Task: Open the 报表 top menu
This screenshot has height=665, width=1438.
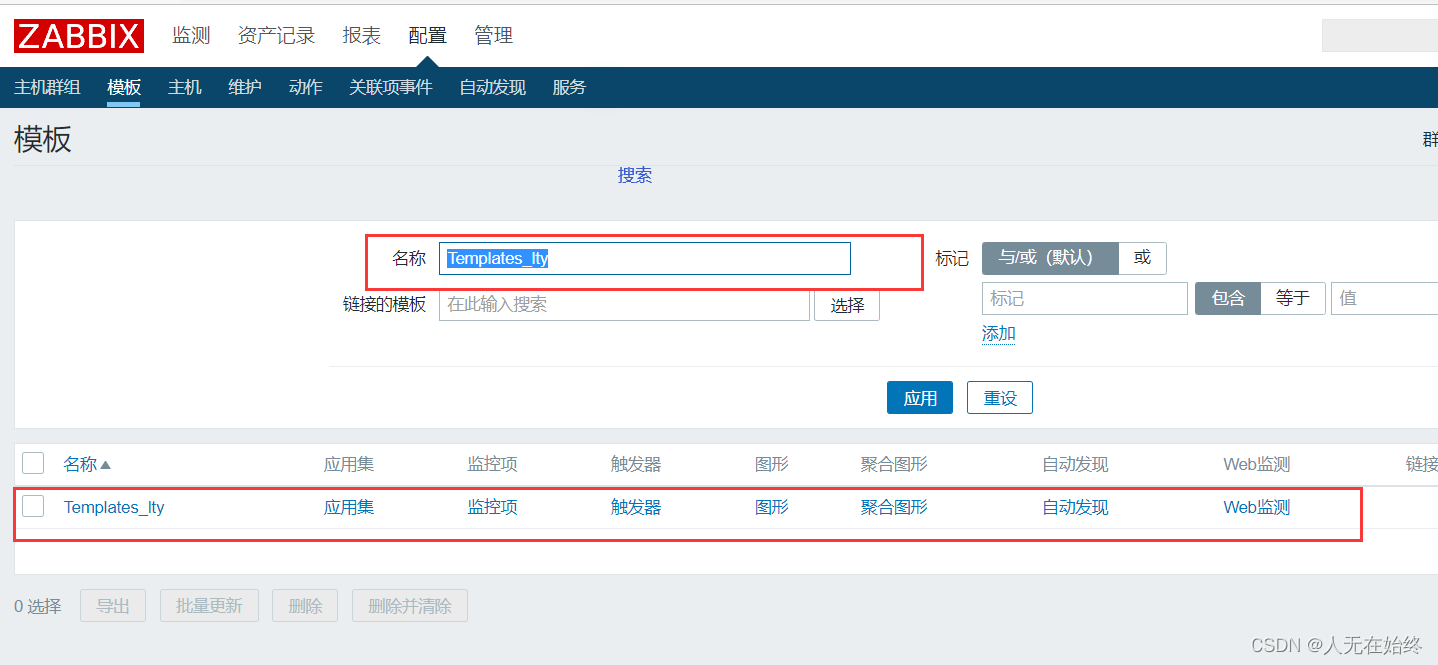Action: [x=361, y=36]
